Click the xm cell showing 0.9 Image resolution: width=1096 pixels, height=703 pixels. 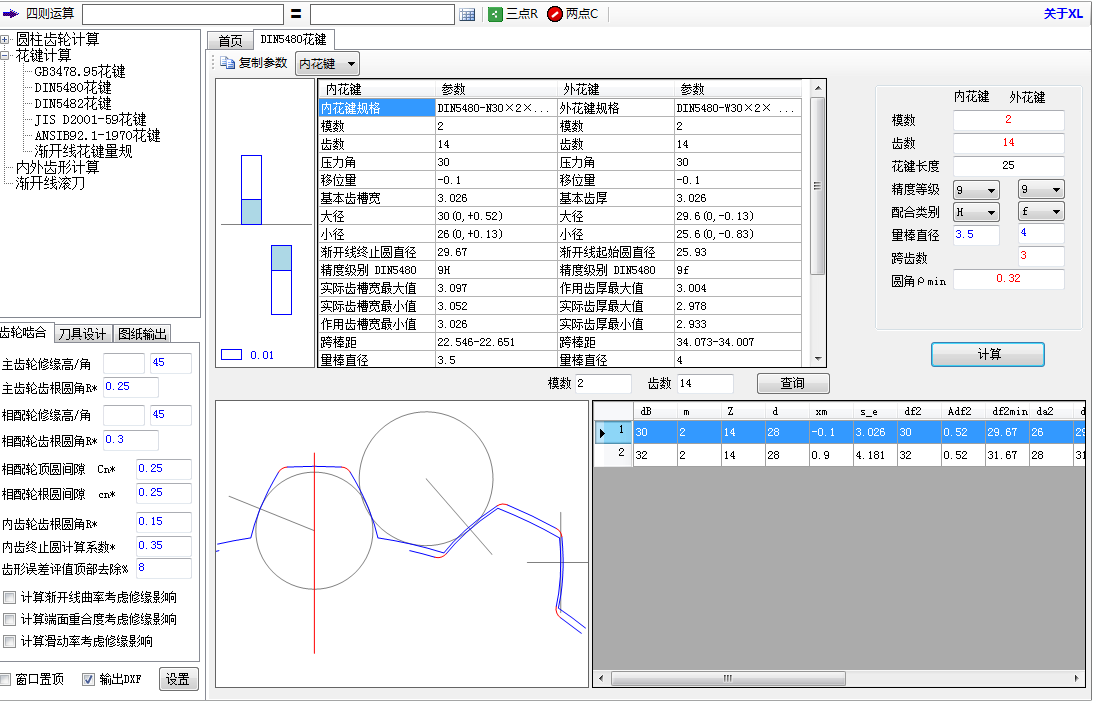click(830, 455)
